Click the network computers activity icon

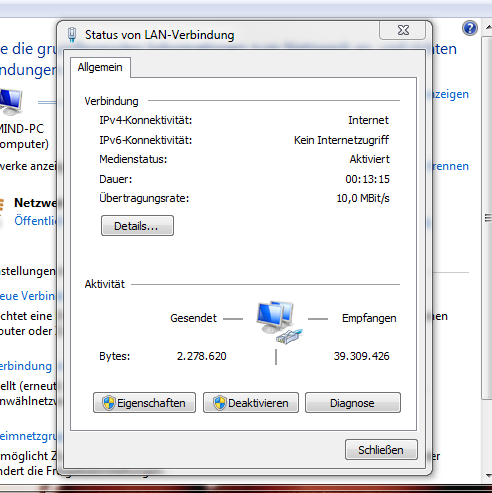279,322
